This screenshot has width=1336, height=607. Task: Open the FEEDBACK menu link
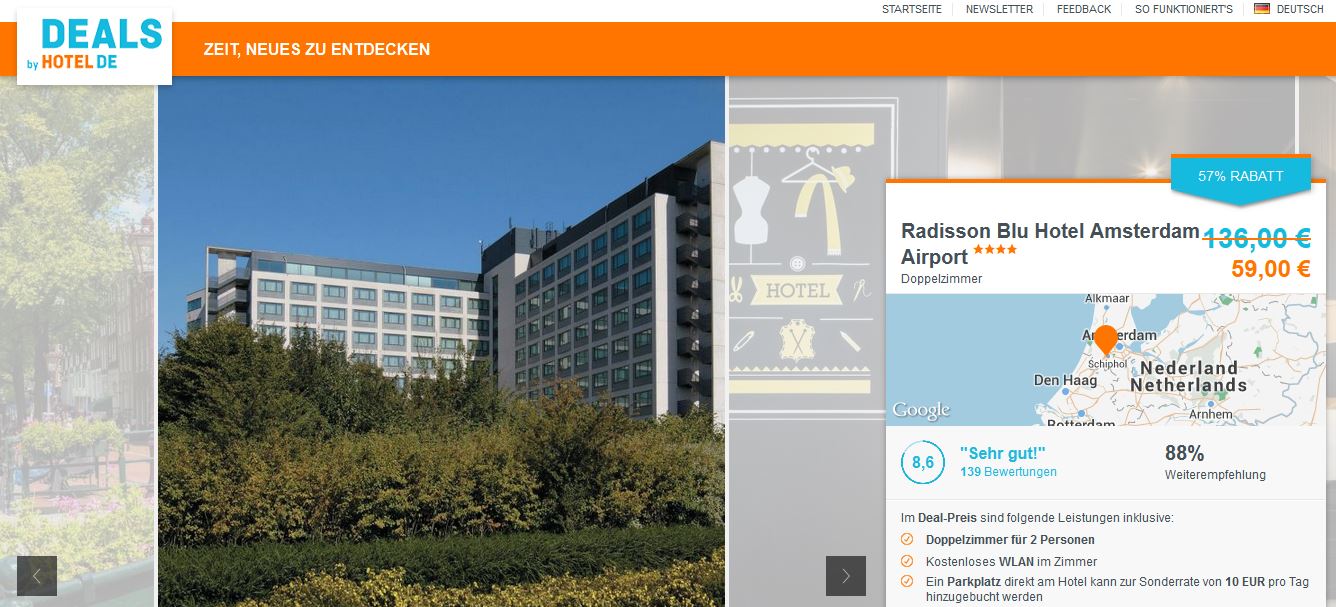[1084, 9]
